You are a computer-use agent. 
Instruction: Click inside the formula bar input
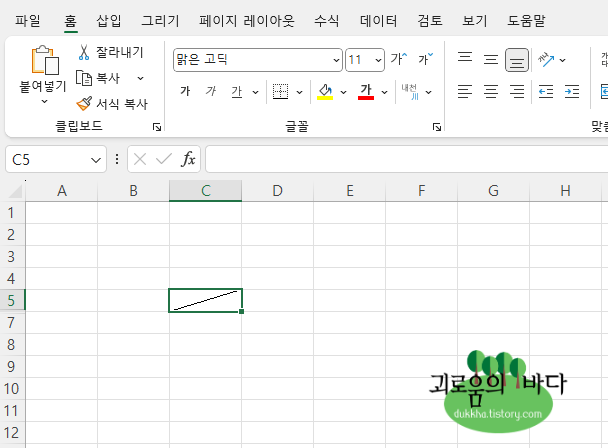(406, 159)
